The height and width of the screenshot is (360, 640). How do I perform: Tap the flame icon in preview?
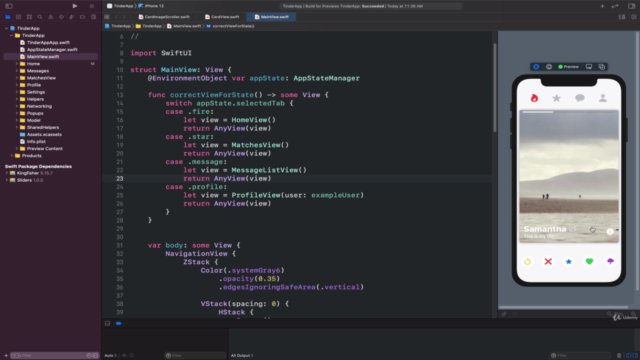[x=534, y=98]
